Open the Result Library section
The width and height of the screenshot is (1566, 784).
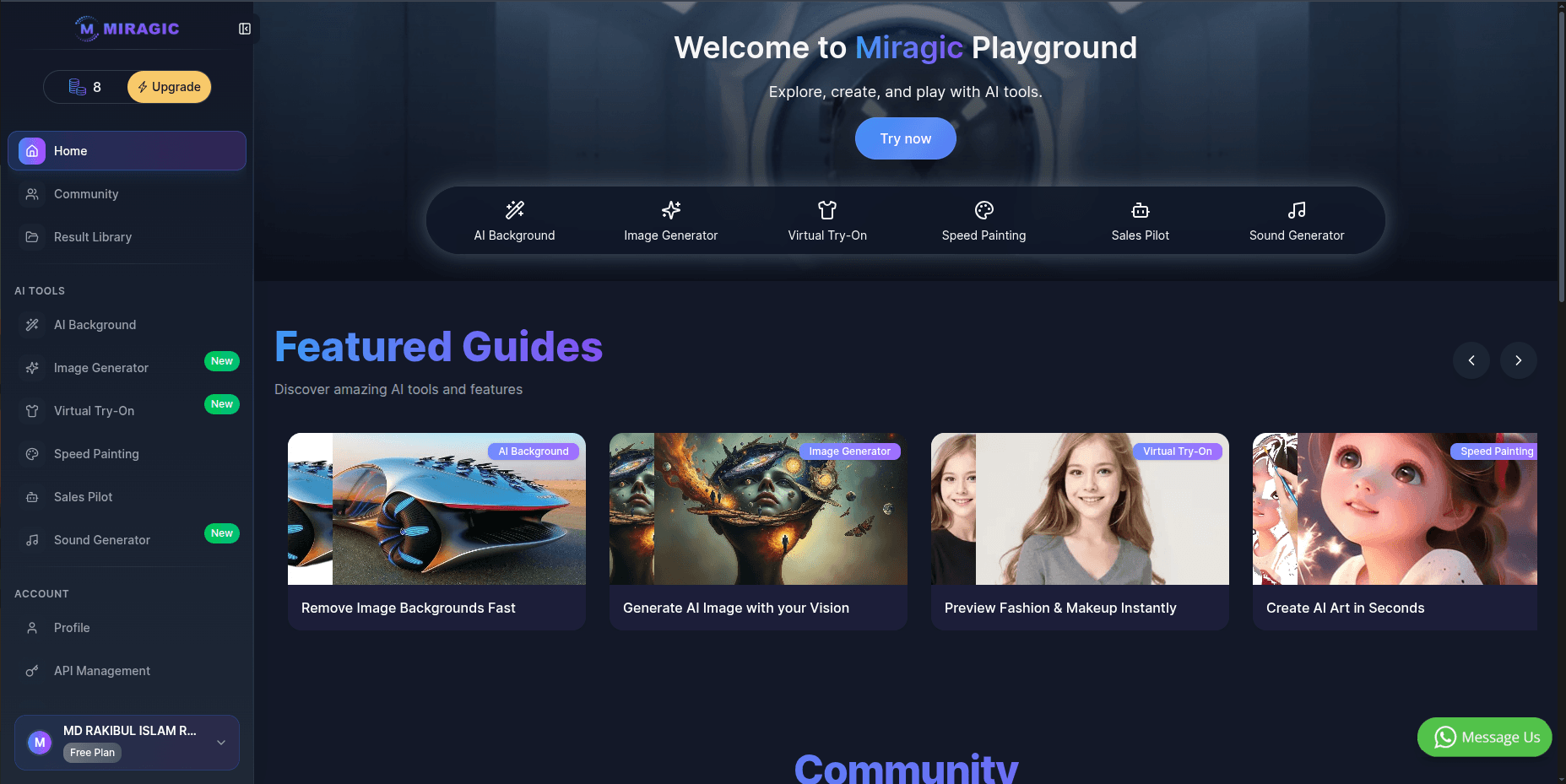tap(93, 236)
